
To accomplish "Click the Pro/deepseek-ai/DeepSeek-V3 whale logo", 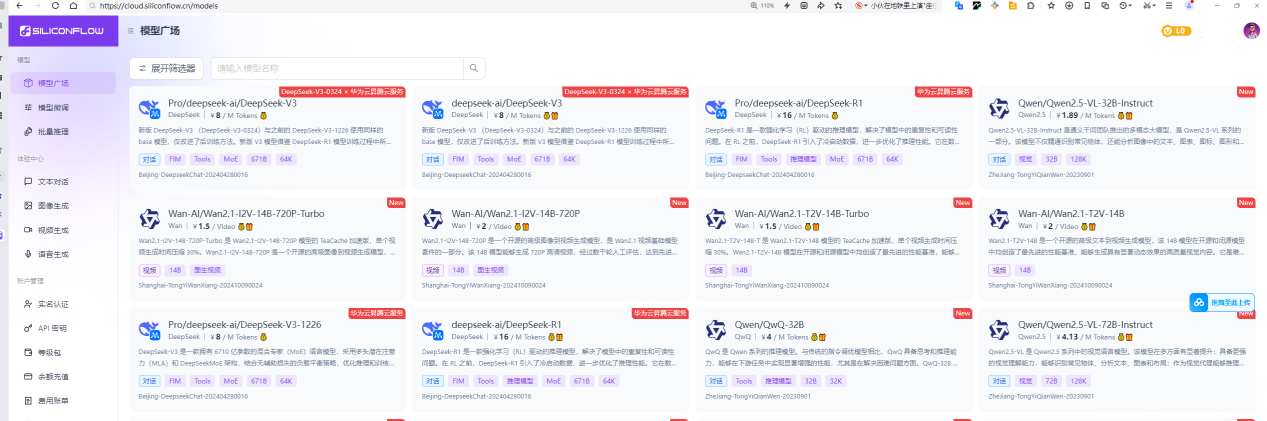I will [150, 109].
